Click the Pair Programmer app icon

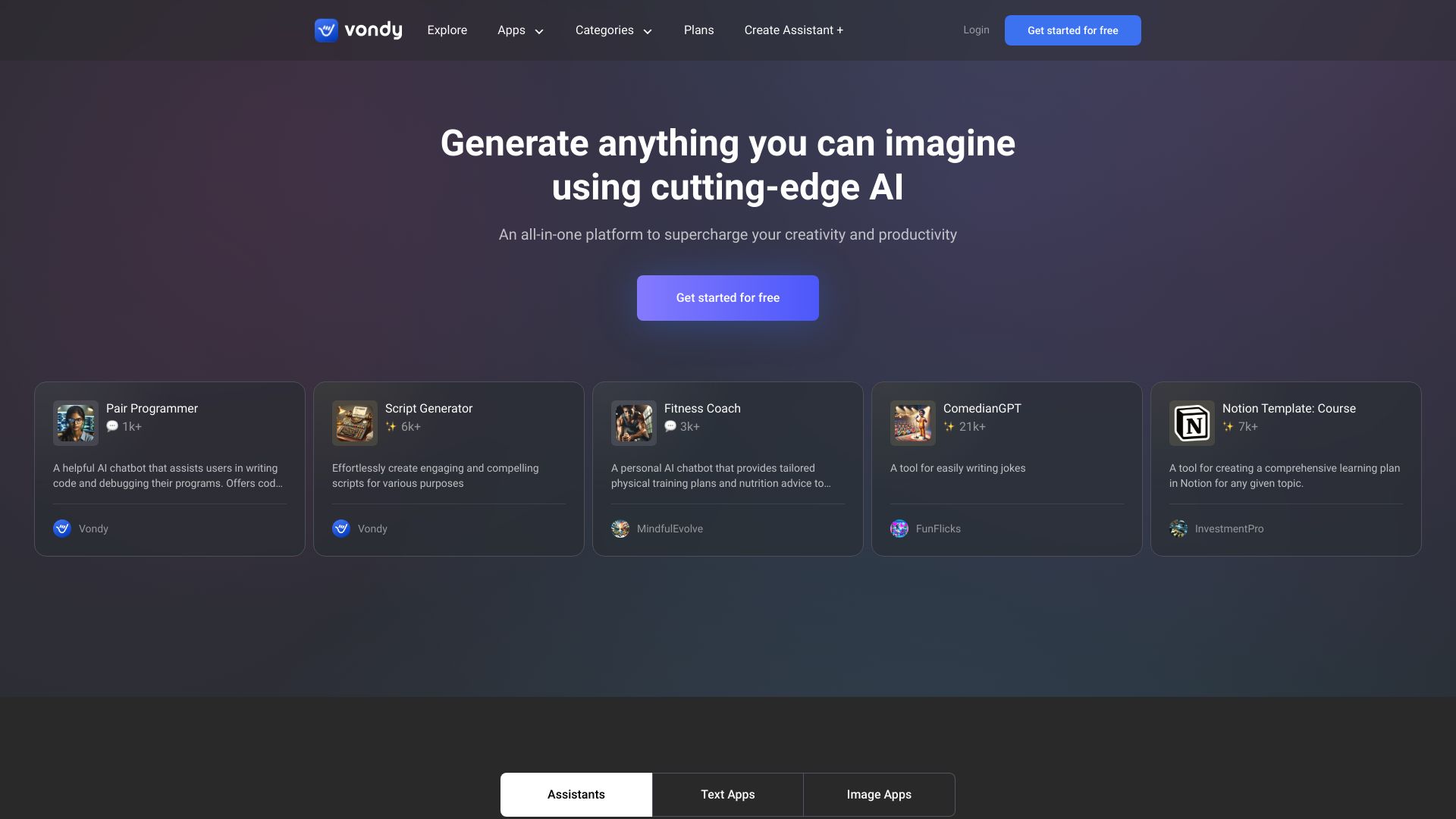click(x=75, y=422)
